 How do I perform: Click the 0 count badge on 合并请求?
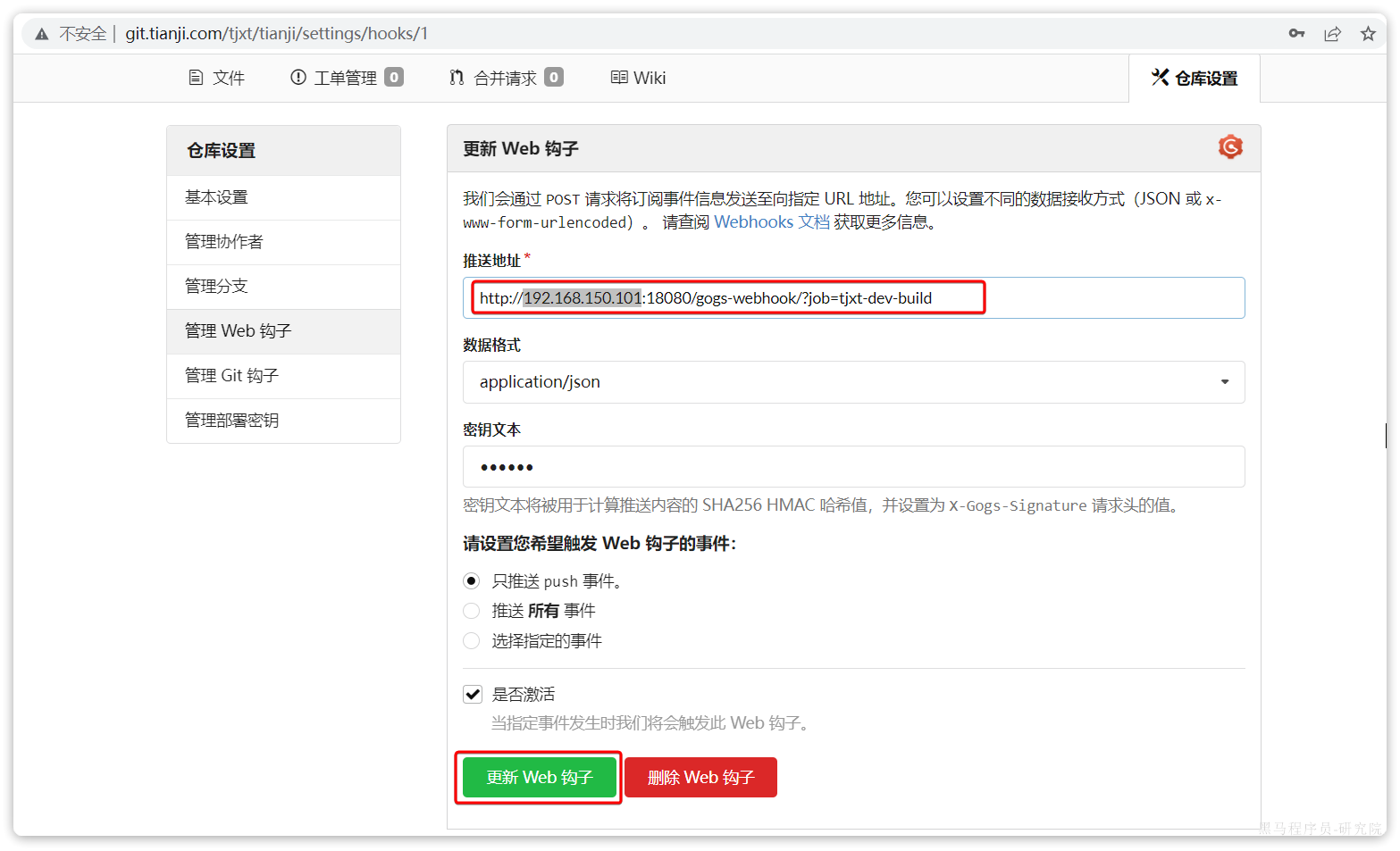[554, 78]
